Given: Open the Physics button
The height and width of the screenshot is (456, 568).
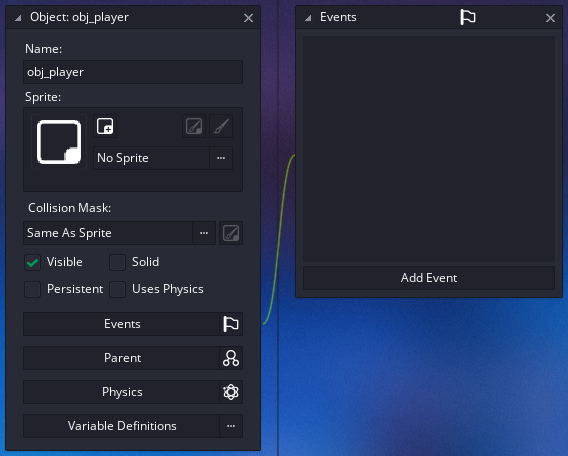Looking at the screenshot, I should [x=122, y=392].
